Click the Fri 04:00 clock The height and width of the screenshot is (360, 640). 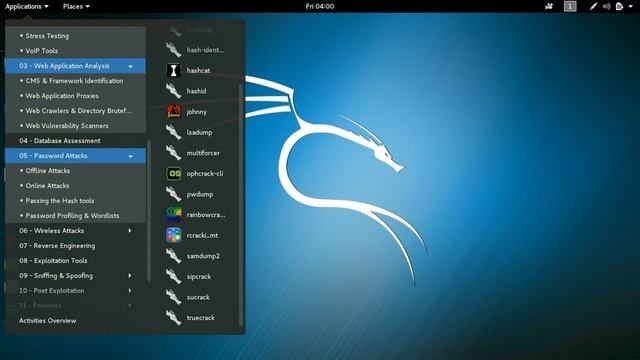click(320, 6)
